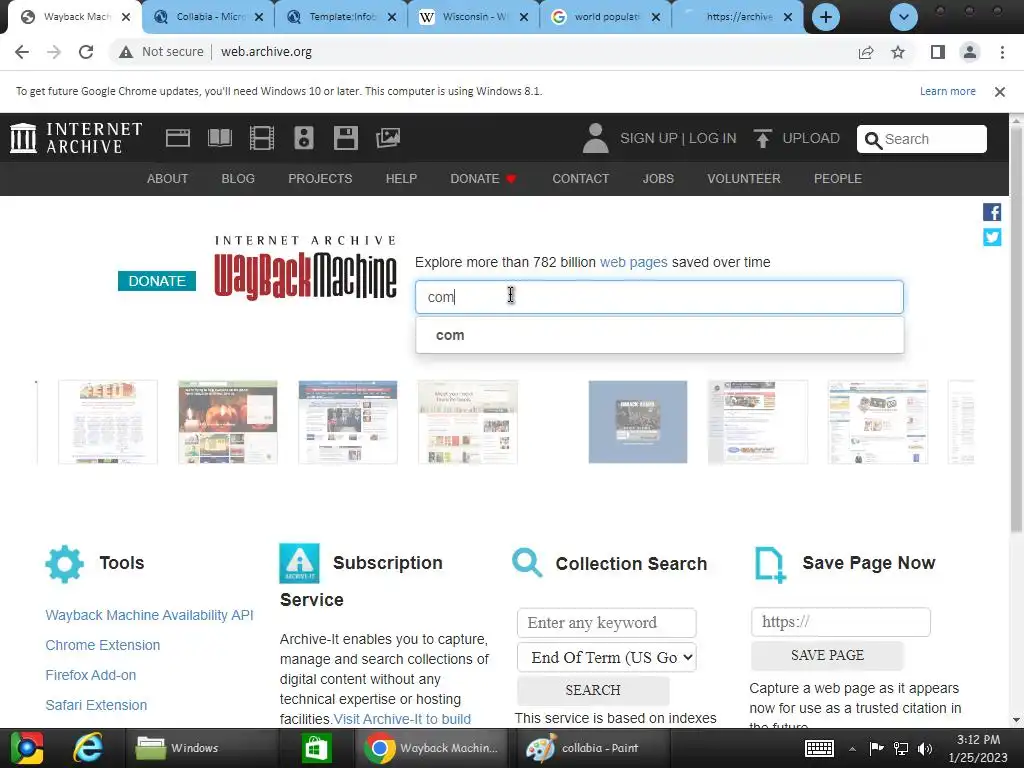1024x768 pixels.
Task: Click the SIGN UP link
Action: tap(648, 138)
